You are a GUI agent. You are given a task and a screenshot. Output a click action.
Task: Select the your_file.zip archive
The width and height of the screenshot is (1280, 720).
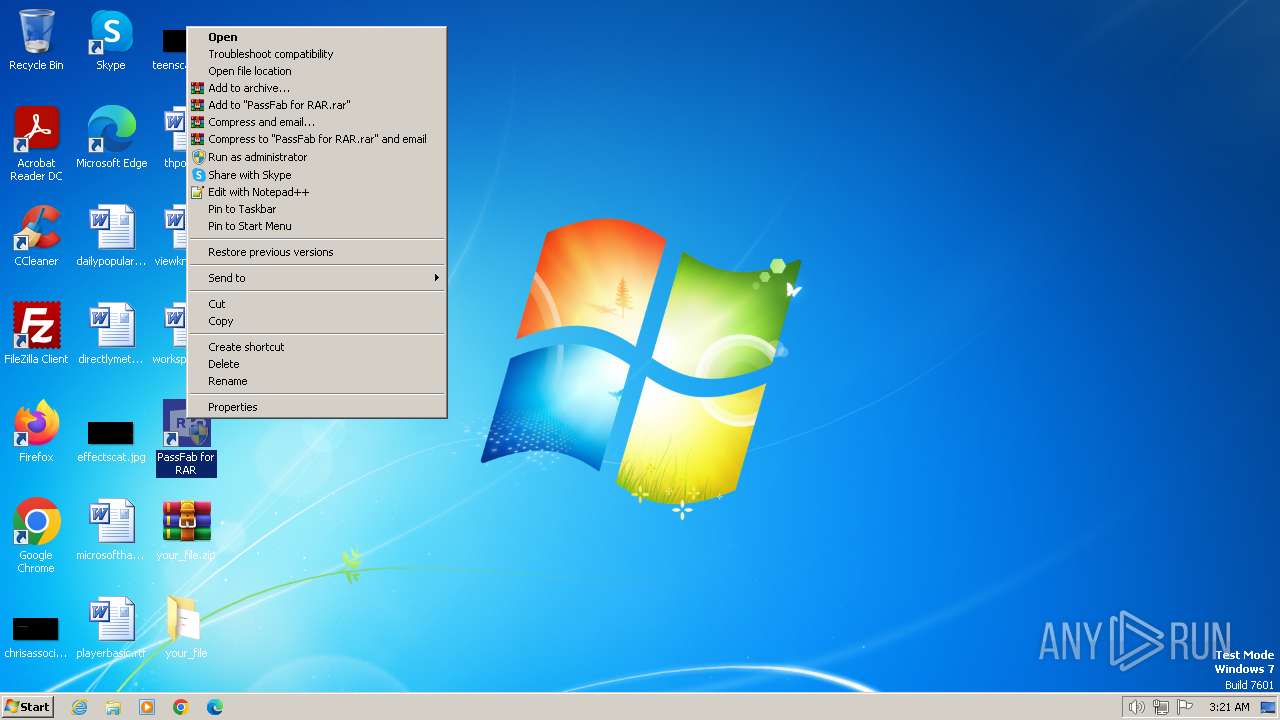(x=186, y=530)
